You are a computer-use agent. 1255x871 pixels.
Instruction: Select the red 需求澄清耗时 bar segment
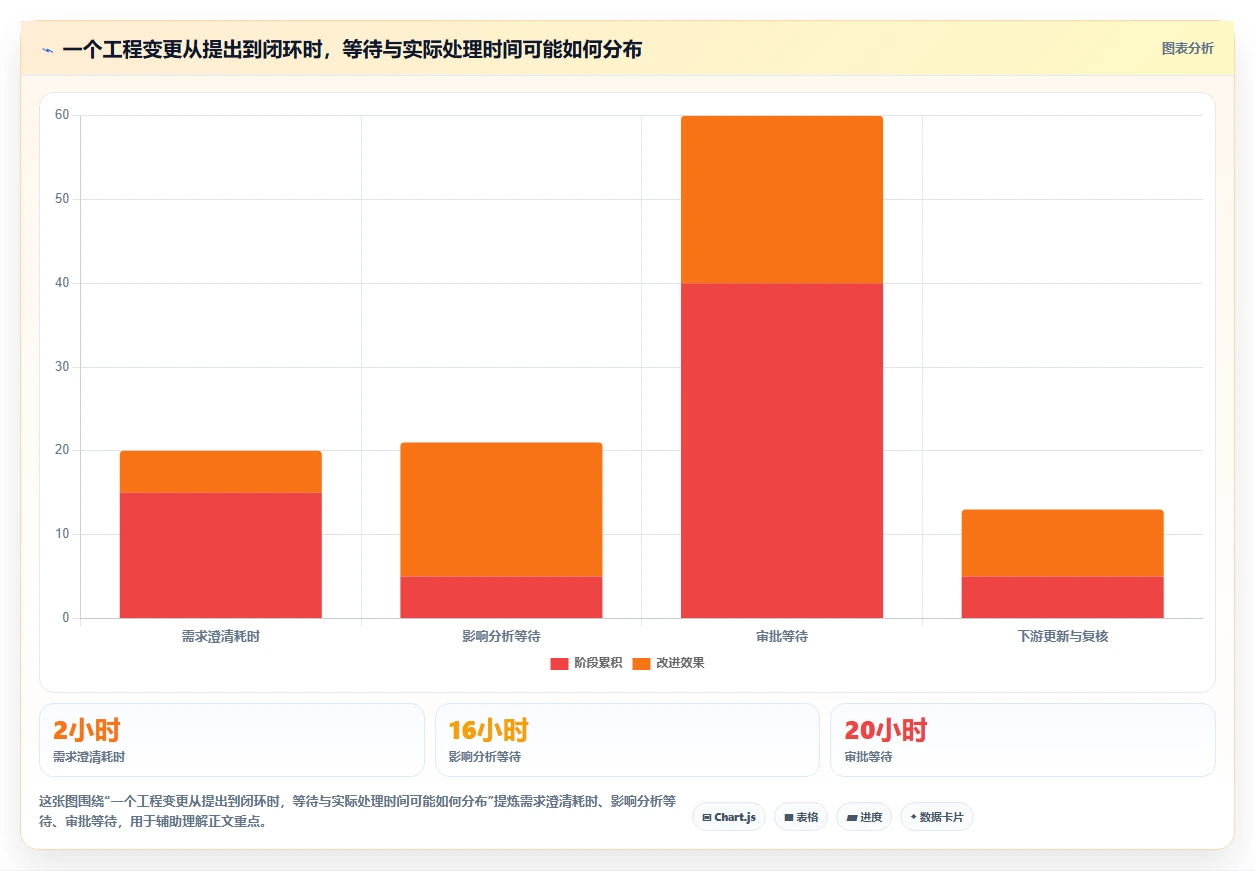coord(221,555)
